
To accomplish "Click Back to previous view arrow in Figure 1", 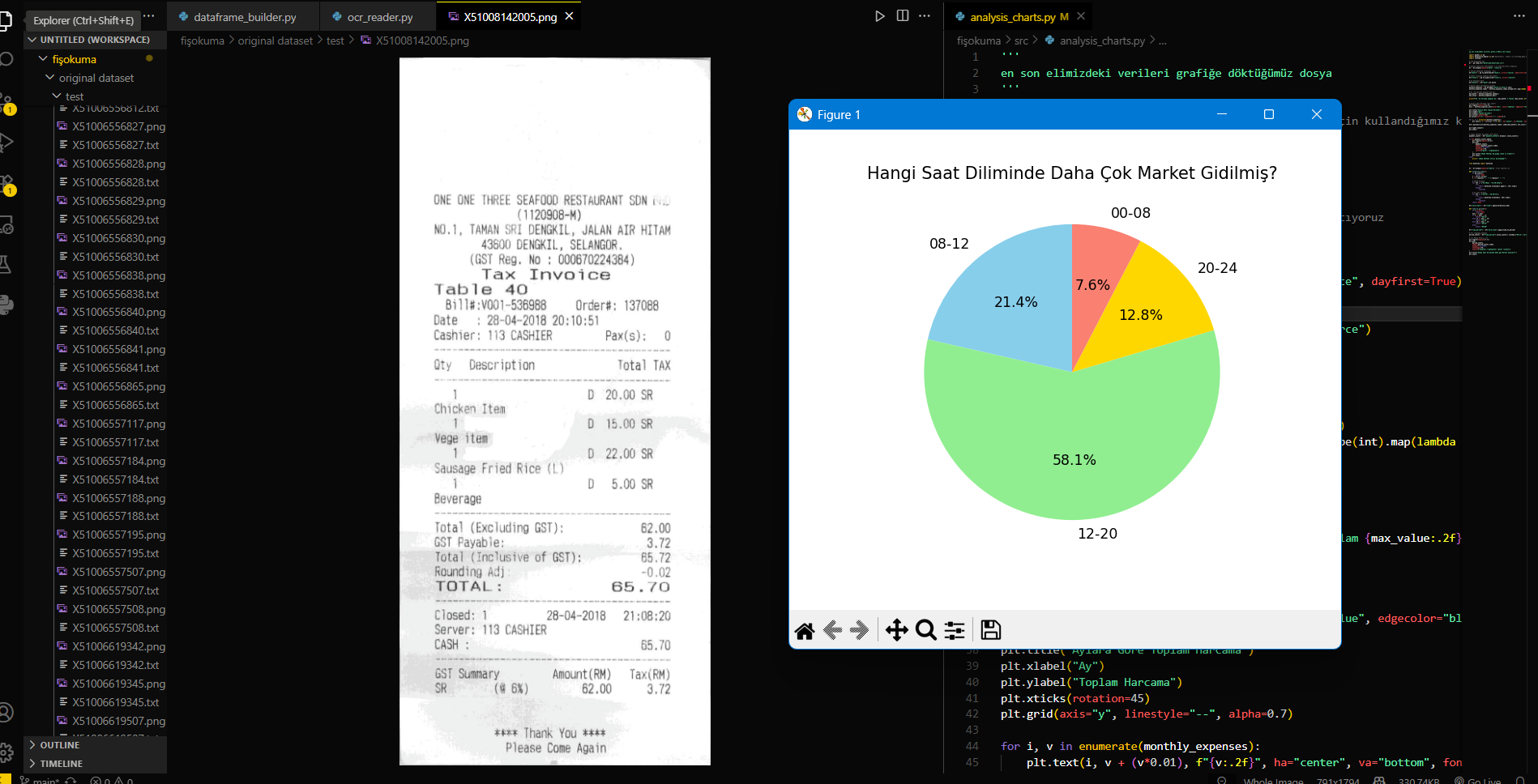I will [x=832, y=630].
